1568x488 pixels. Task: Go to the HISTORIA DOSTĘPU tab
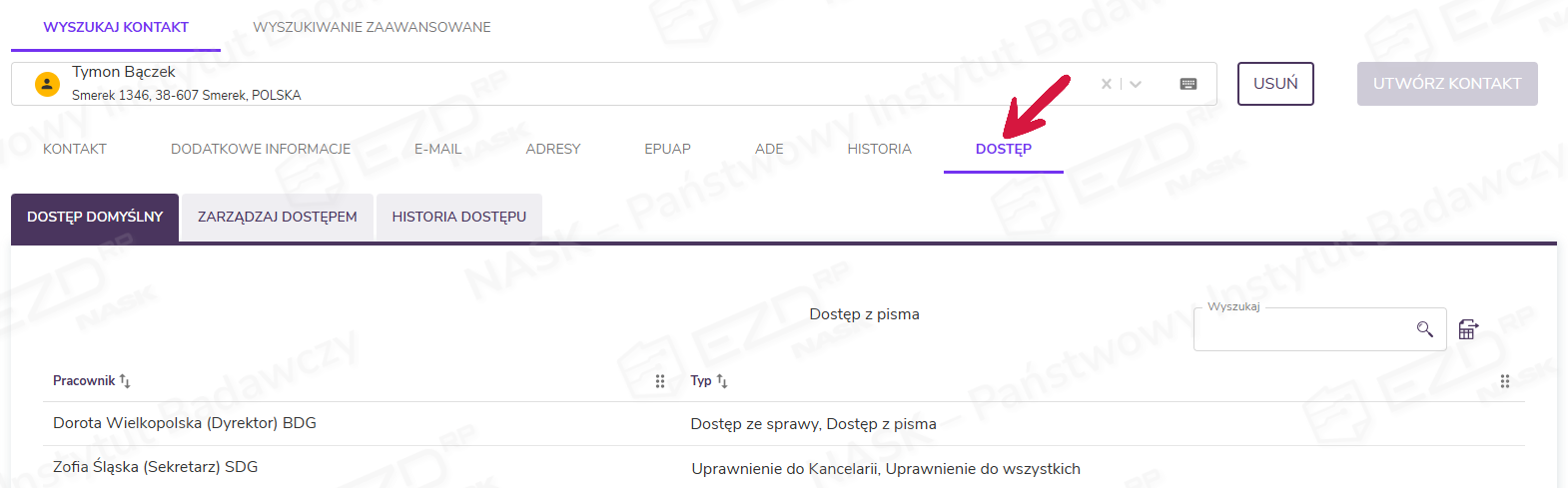458,217
